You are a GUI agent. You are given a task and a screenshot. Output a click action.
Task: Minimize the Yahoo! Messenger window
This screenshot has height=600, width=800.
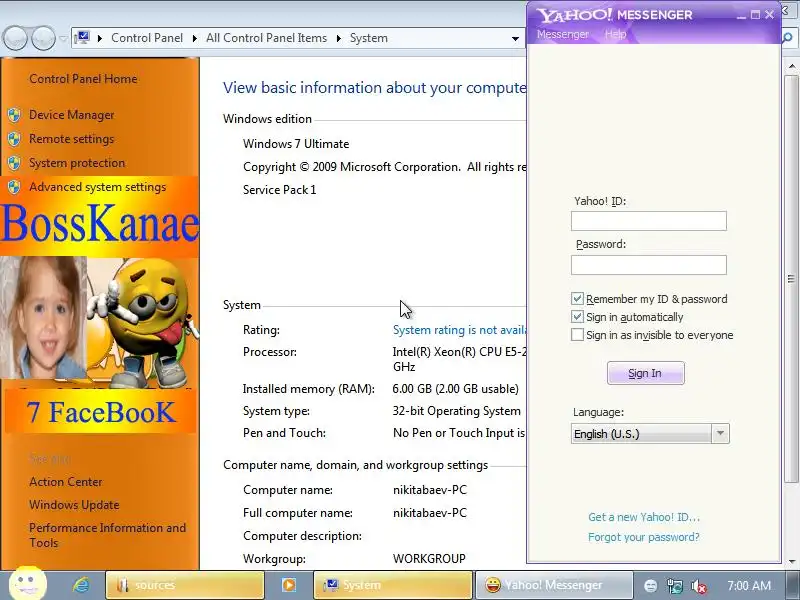pyautogui.click(x=741, y=15)
